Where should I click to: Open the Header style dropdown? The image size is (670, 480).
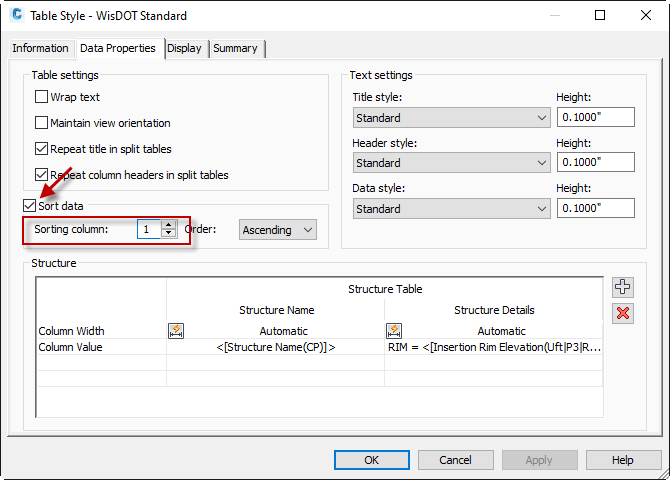pos(451,163)
